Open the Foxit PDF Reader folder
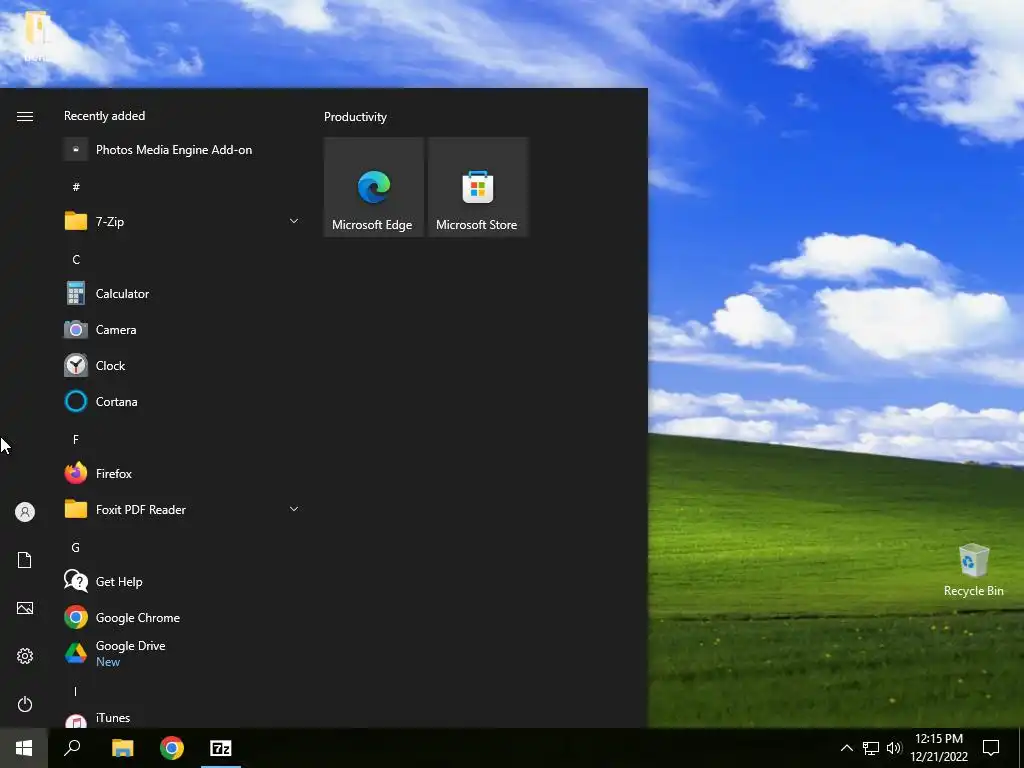The image size is (1024, 768). coord(182,509)
